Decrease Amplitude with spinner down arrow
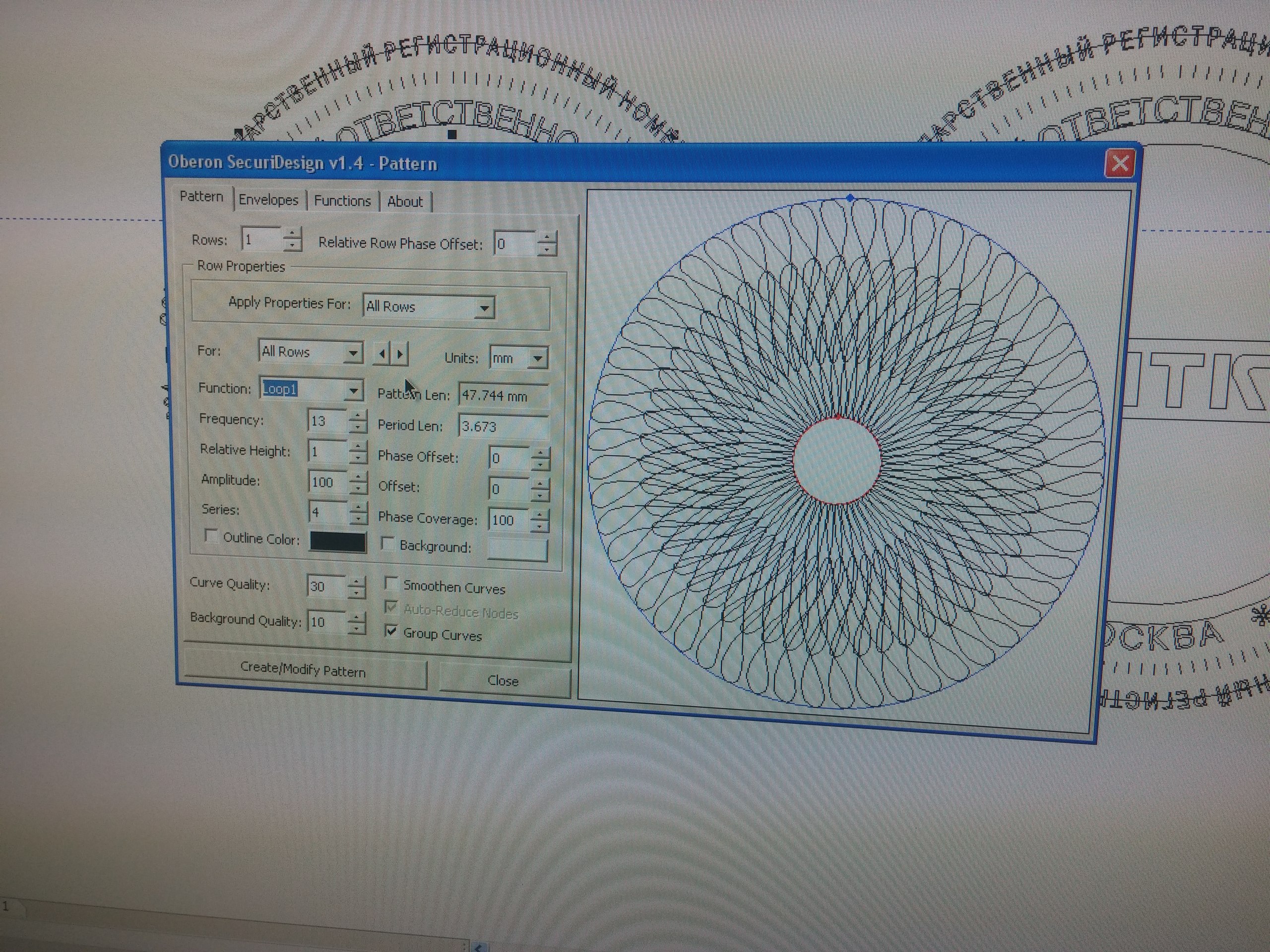Image resolution: width=1270 pixels, height=952 pixels. [358, 488]
